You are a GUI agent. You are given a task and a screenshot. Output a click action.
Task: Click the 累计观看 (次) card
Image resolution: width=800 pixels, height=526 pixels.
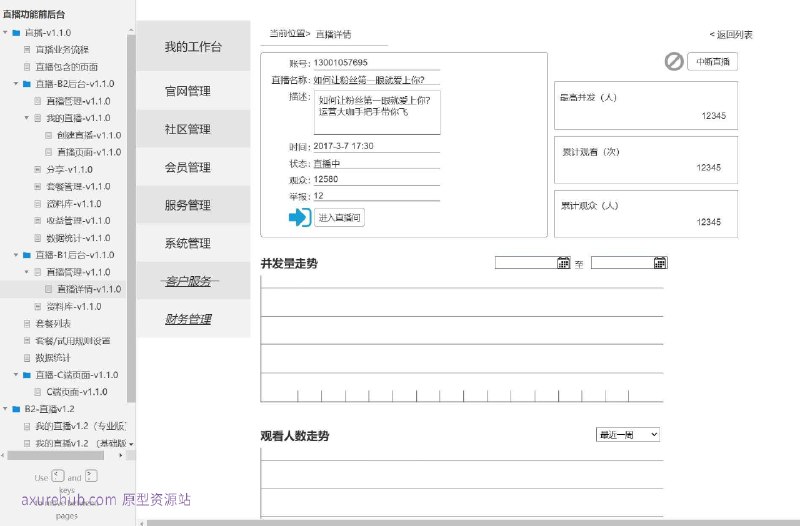(x=646, y=160)
